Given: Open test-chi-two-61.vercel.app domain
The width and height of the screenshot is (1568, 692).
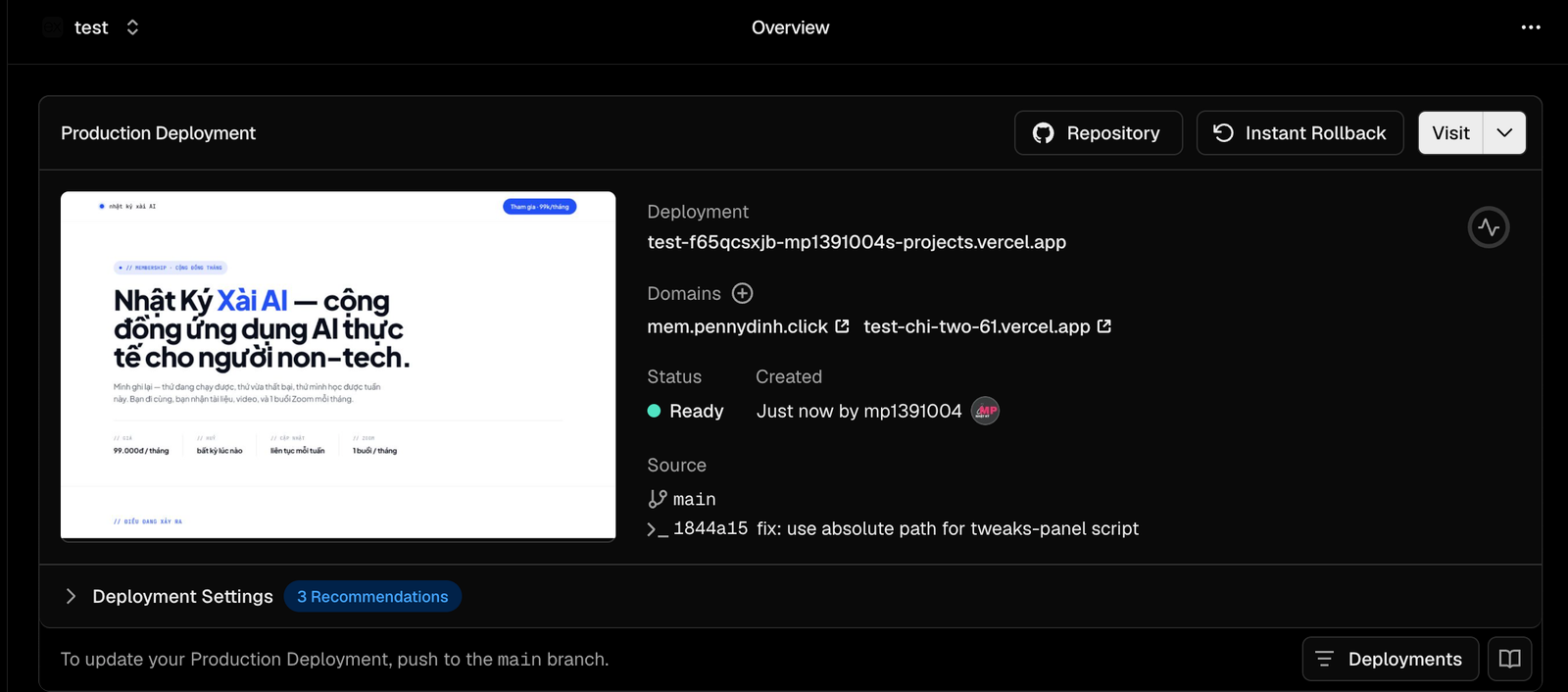Looking at the screenshot, I should click(976, 326).
